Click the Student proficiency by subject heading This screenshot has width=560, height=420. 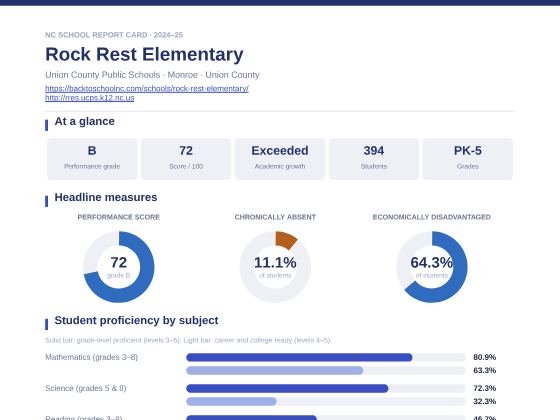tap(136, 320)
